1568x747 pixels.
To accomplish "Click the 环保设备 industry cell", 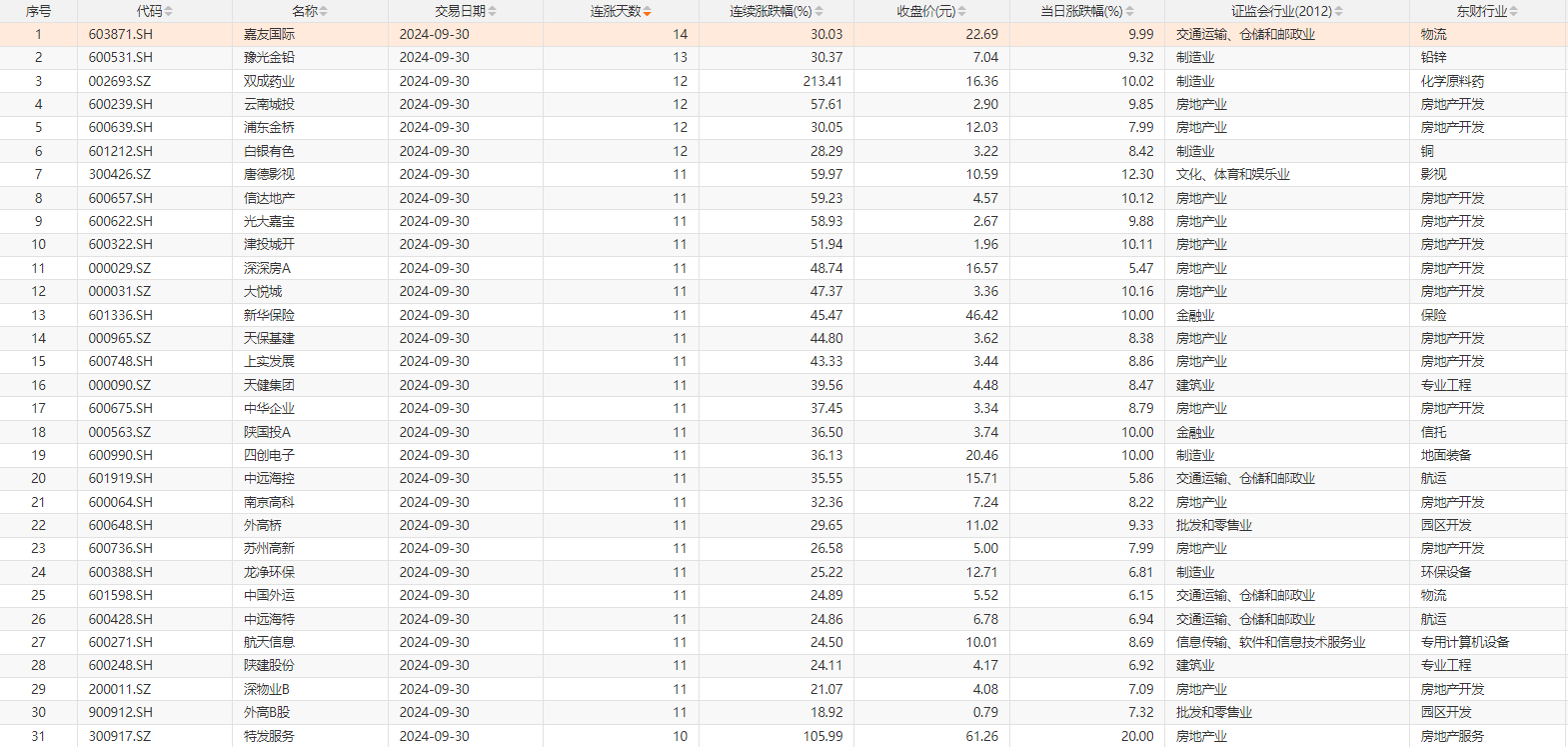I will [x=1446, y=572].
